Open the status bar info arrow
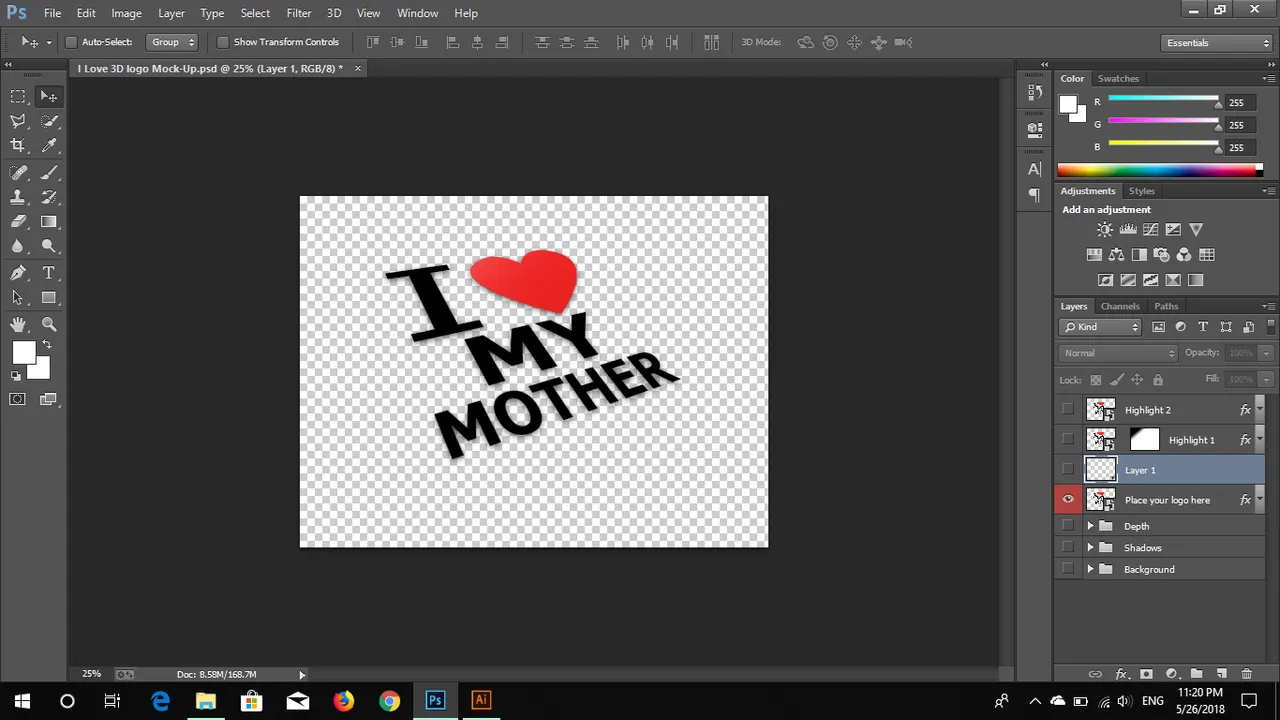Image resolution: width=1280 pixels, height=720 pixels. point(302,675)
